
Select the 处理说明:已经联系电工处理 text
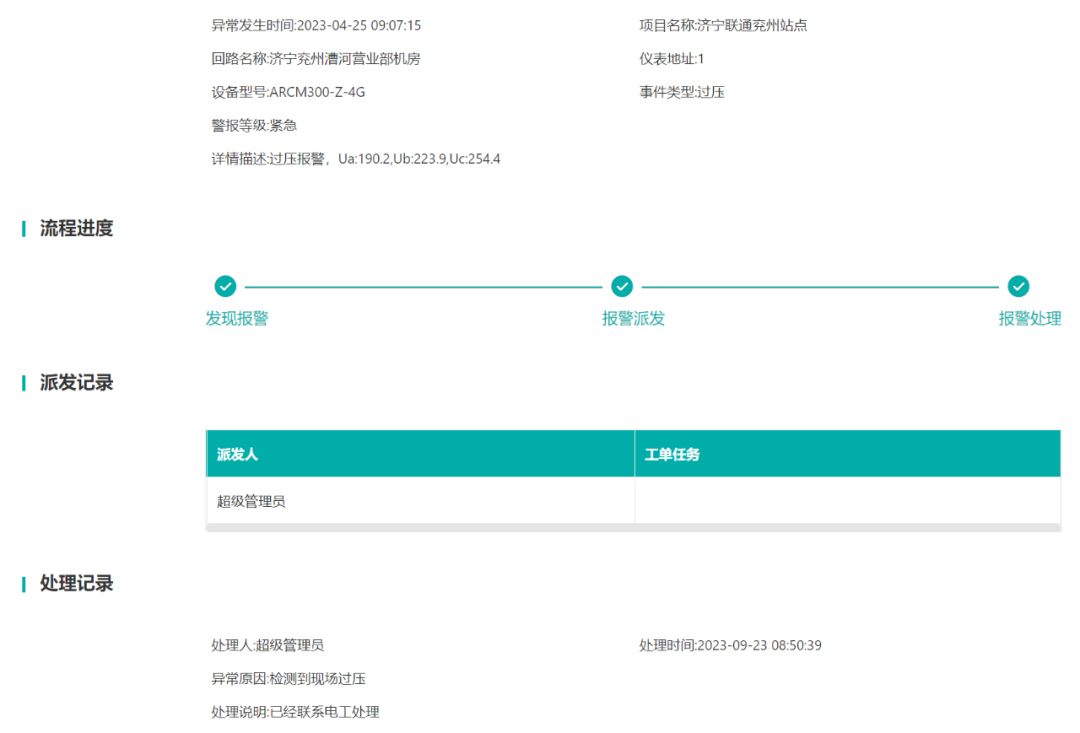(298, 712)
